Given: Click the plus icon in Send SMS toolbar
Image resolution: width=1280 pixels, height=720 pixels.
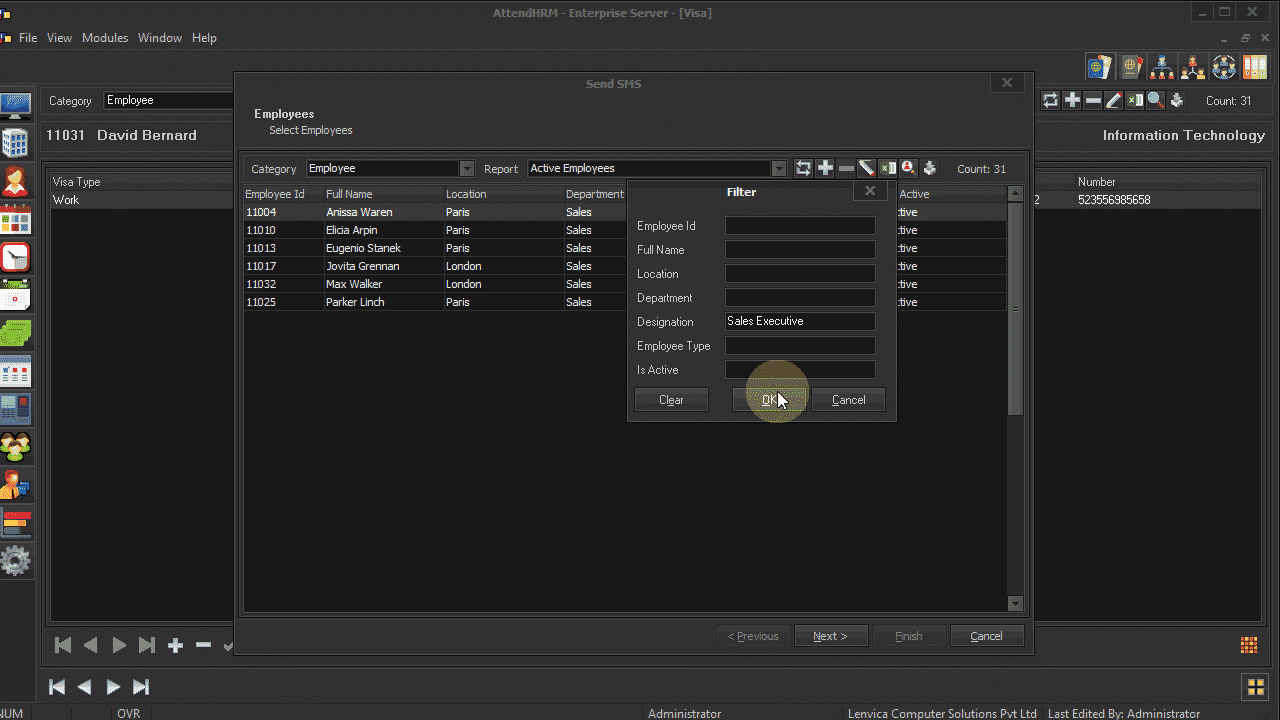Looking at the screenshot, I should pos(825,168).
